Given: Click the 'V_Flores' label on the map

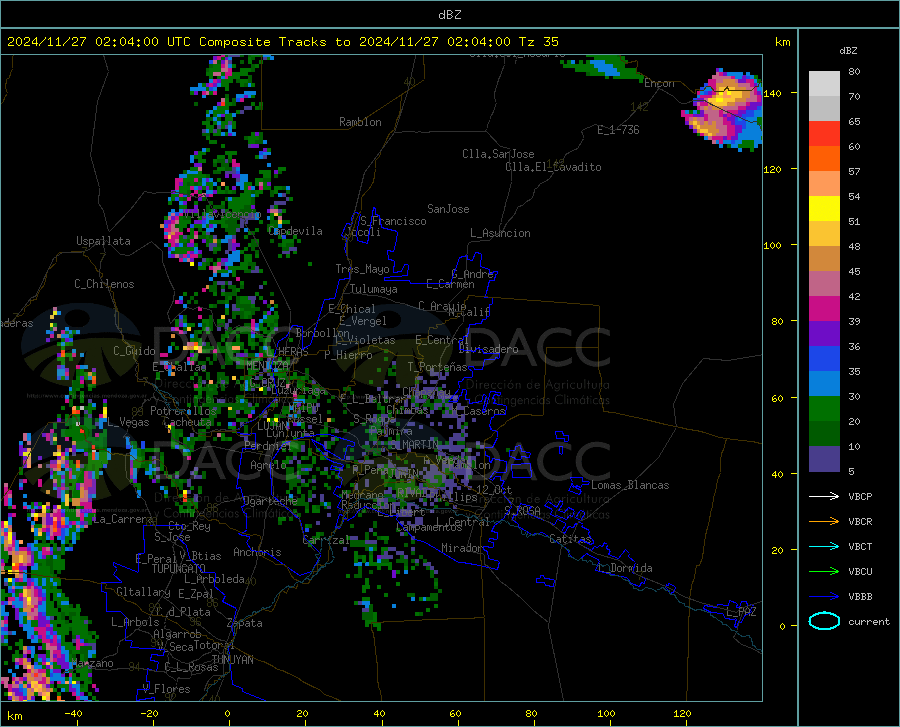Looking at the screenshot, I should [166, 689].
